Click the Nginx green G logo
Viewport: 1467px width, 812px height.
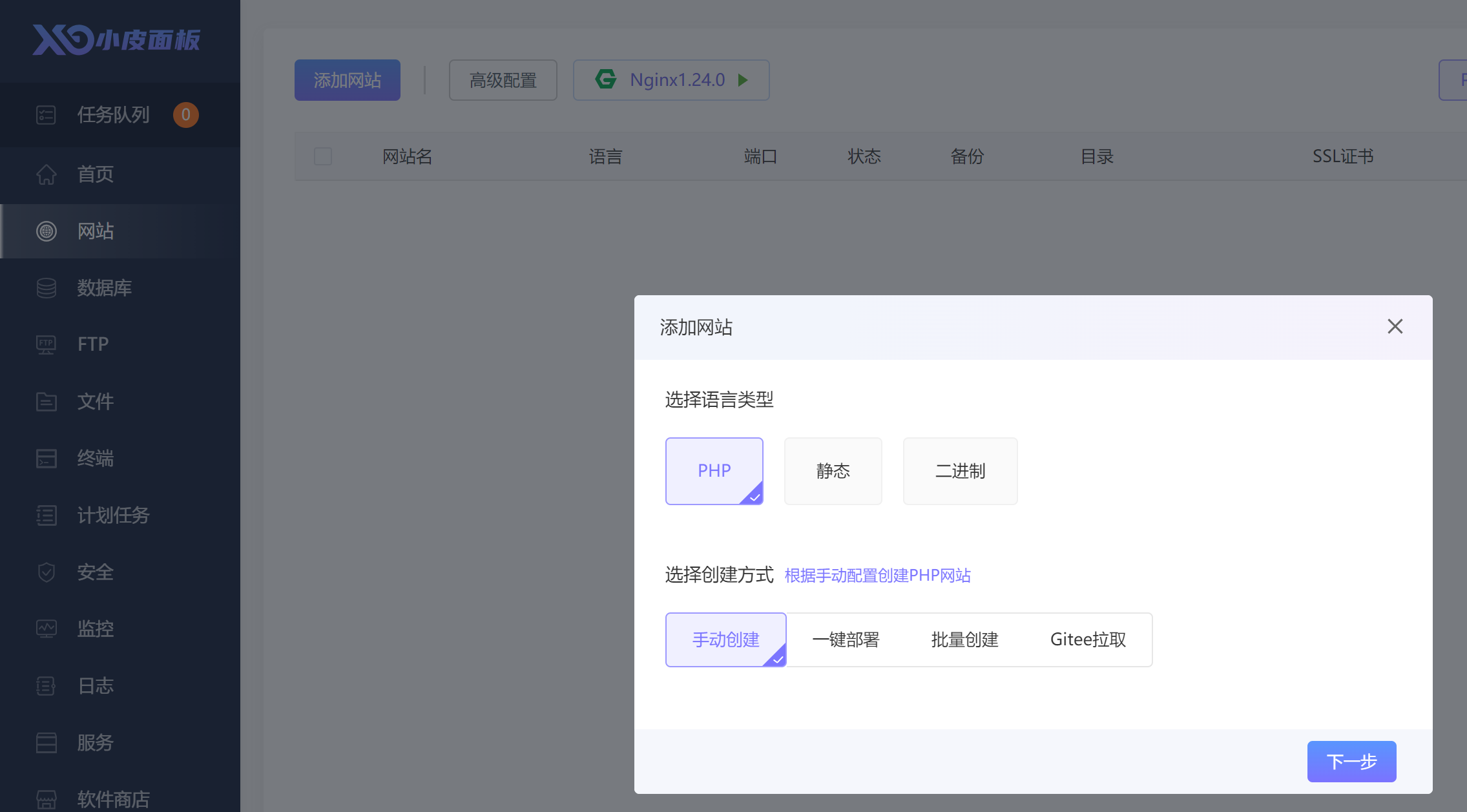605,79
